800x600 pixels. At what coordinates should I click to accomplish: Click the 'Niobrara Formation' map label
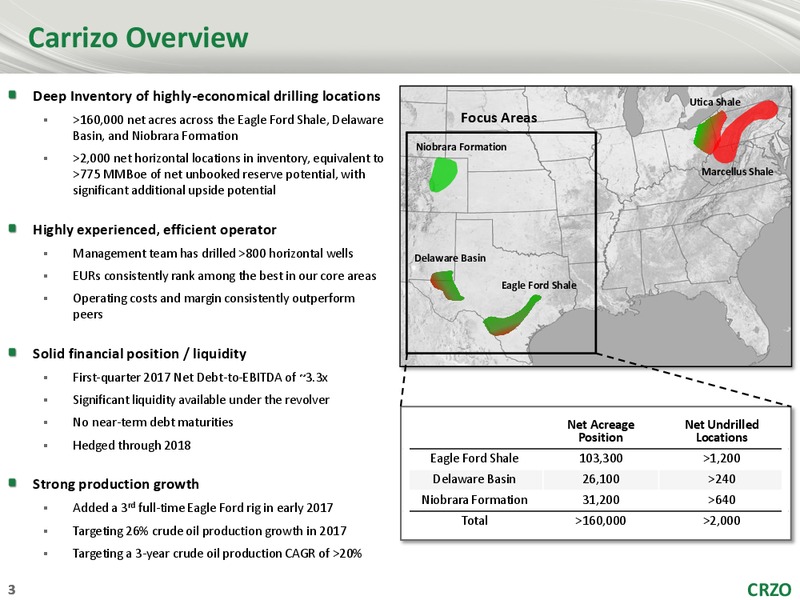[x=461, y=147]
